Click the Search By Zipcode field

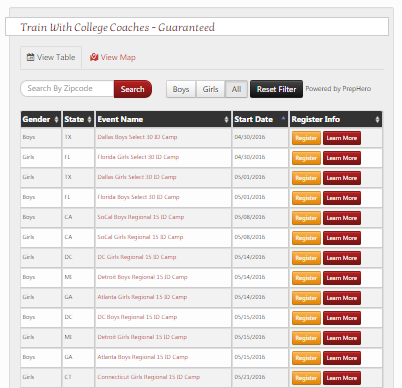67,89
